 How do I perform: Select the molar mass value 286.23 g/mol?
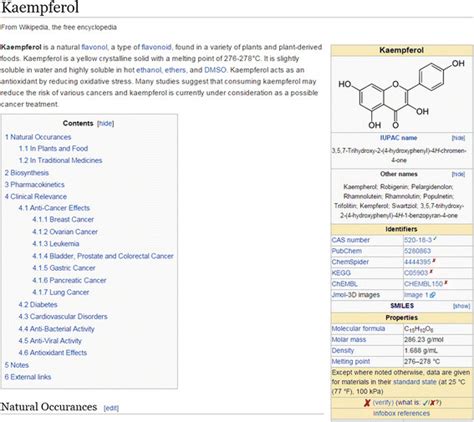coord(424,340)
